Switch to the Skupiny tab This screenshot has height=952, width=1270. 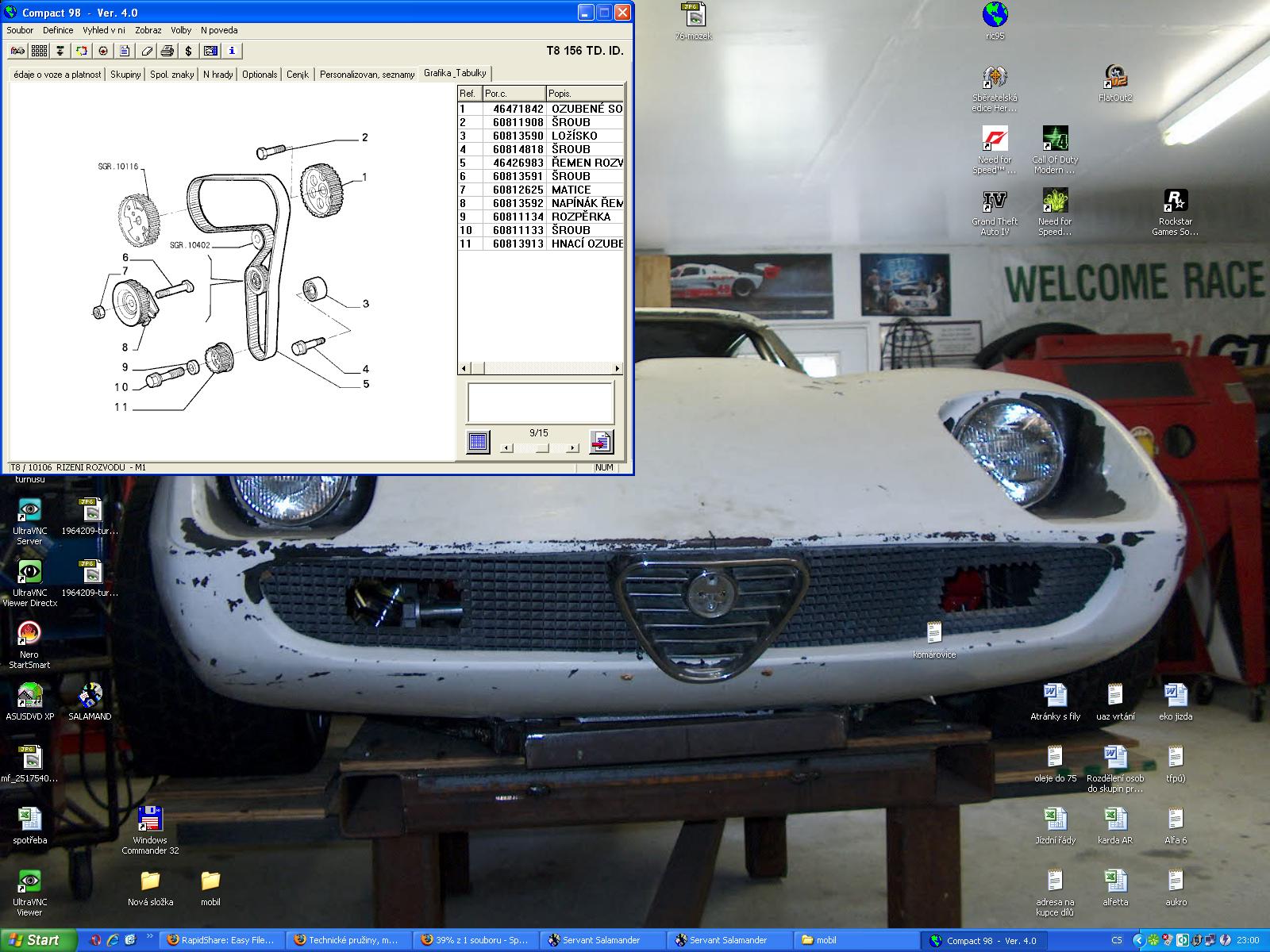click(x=125, y=75)
